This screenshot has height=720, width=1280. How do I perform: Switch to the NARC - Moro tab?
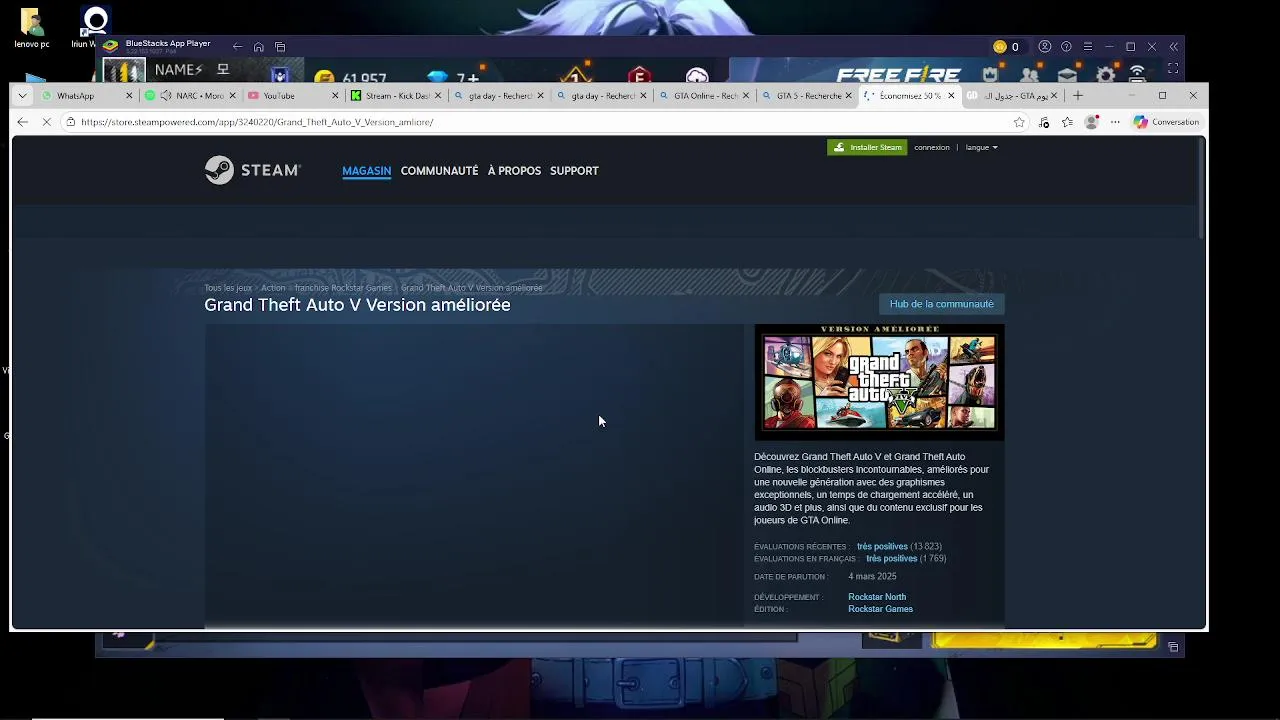pyautogui.click(x=191, y=96)
